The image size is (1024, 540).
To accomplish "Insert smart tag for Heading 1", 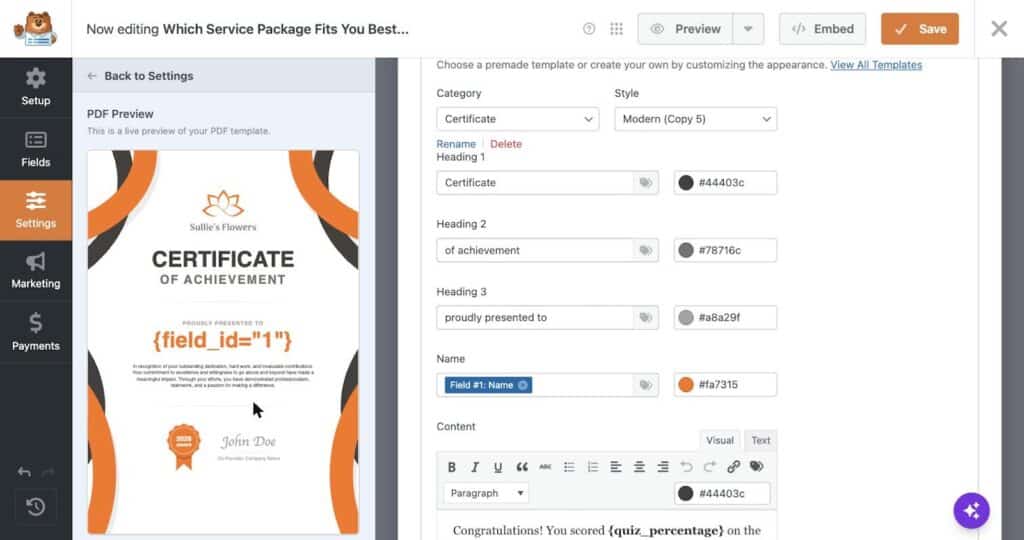I will coord(646,183).
